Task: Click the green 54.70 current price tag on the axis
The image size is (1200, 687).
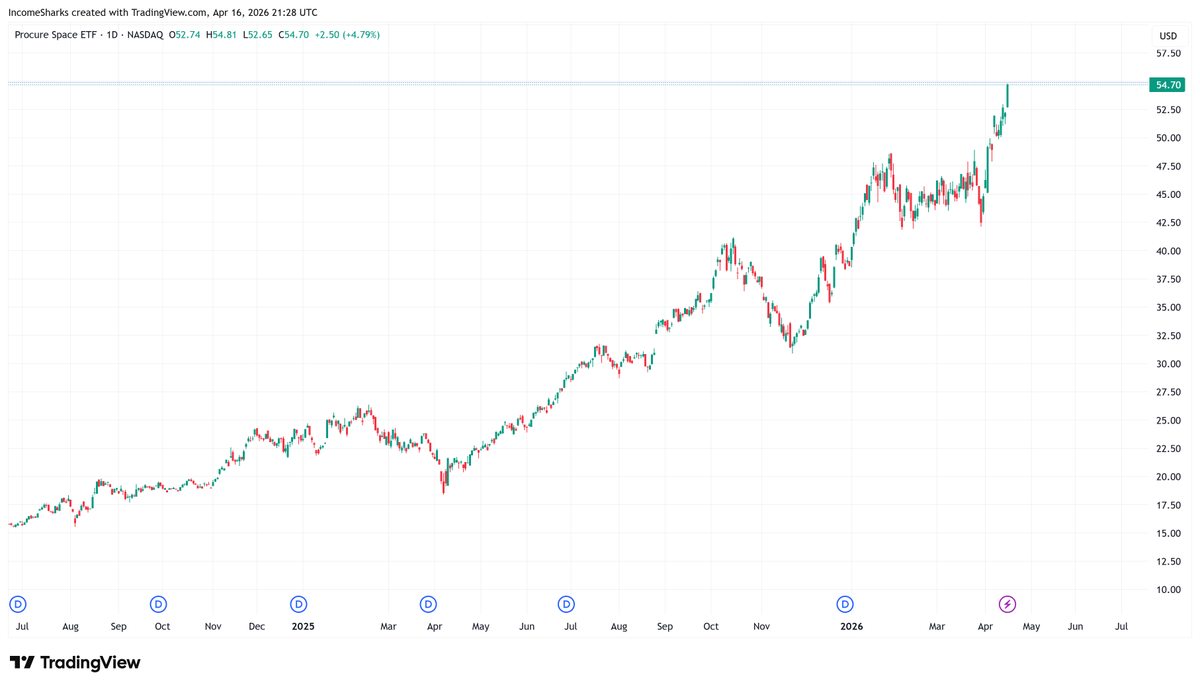Action: click(x=1169, y=85)
